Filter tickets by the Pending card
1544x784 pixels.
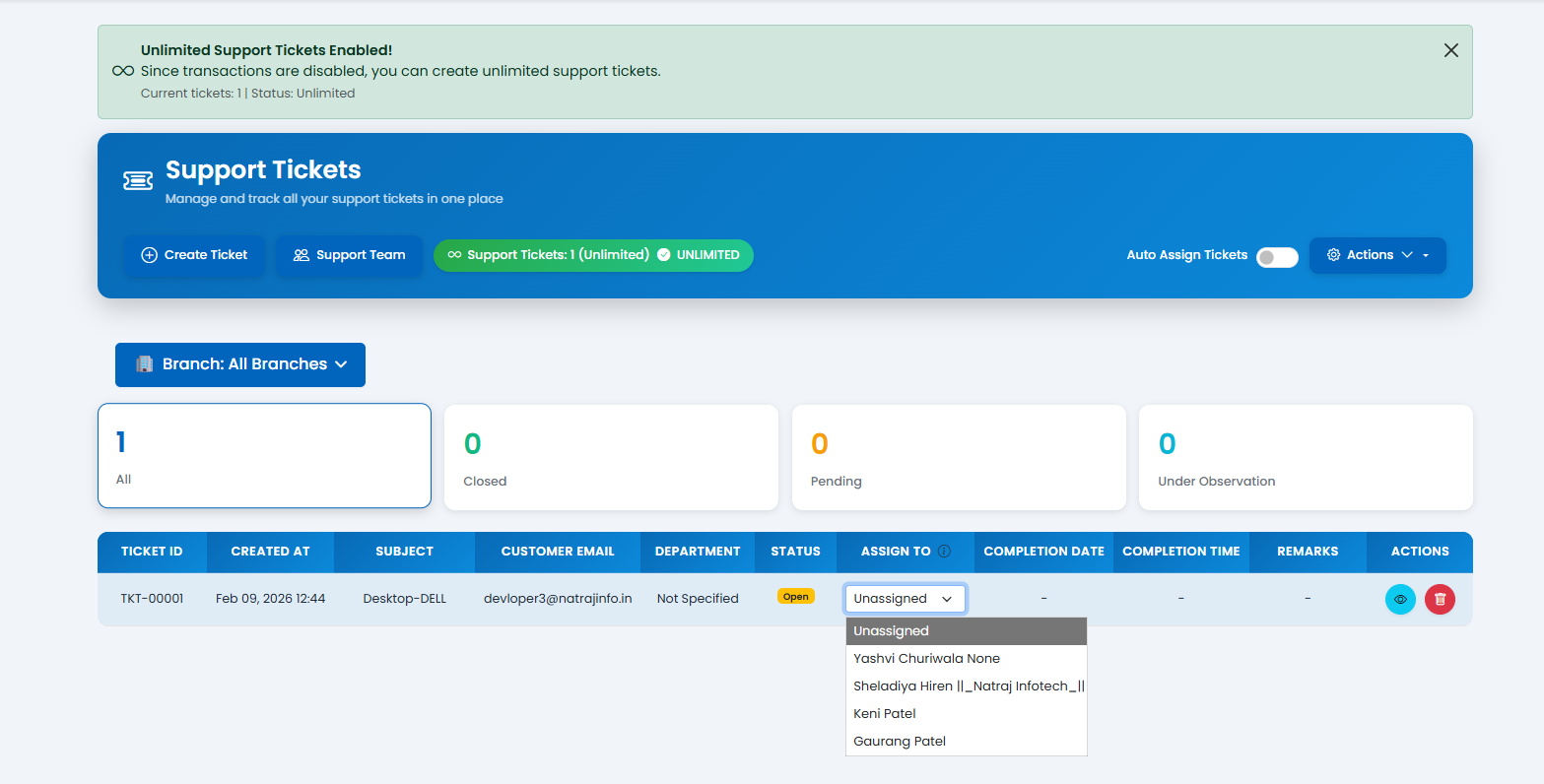point(959,457)
